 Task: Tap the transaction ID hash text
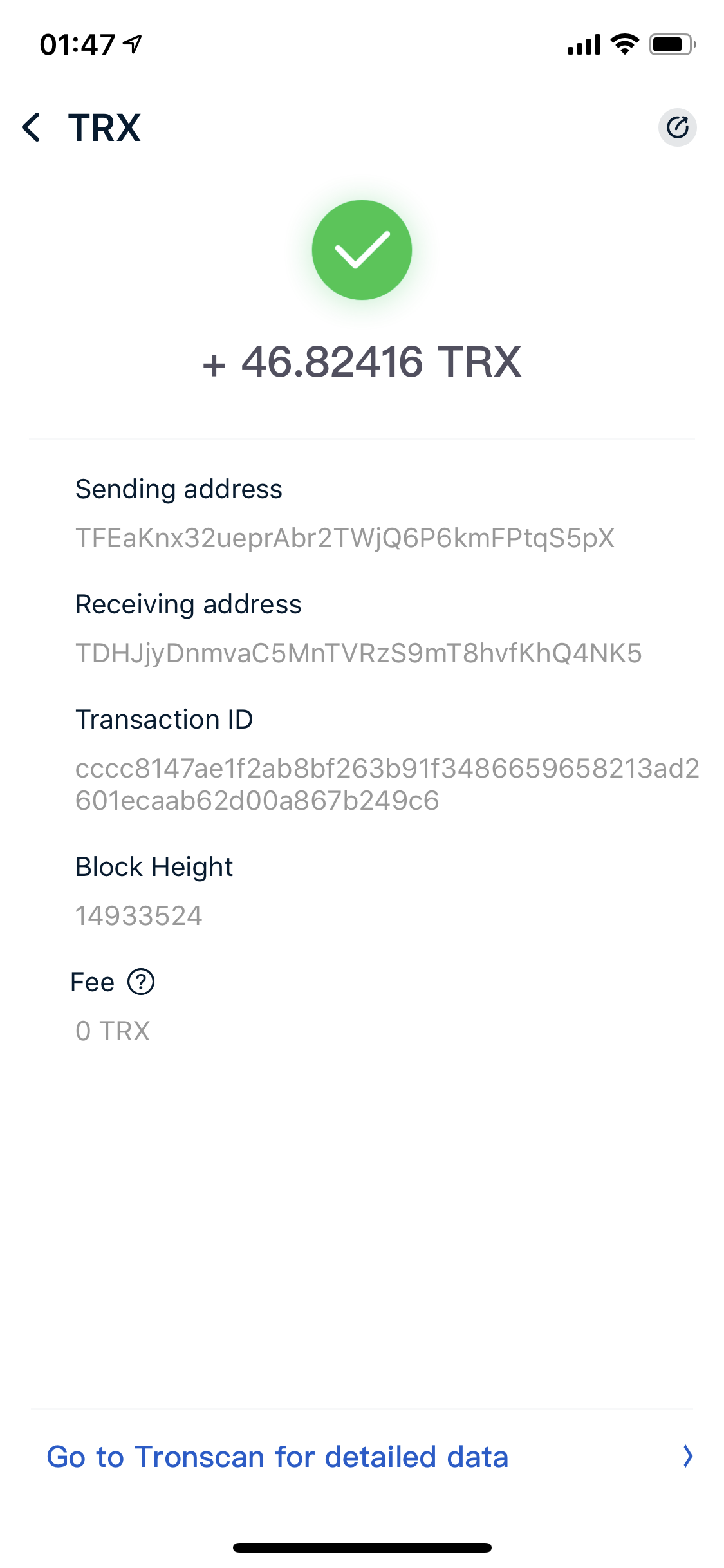click(386, 784)
